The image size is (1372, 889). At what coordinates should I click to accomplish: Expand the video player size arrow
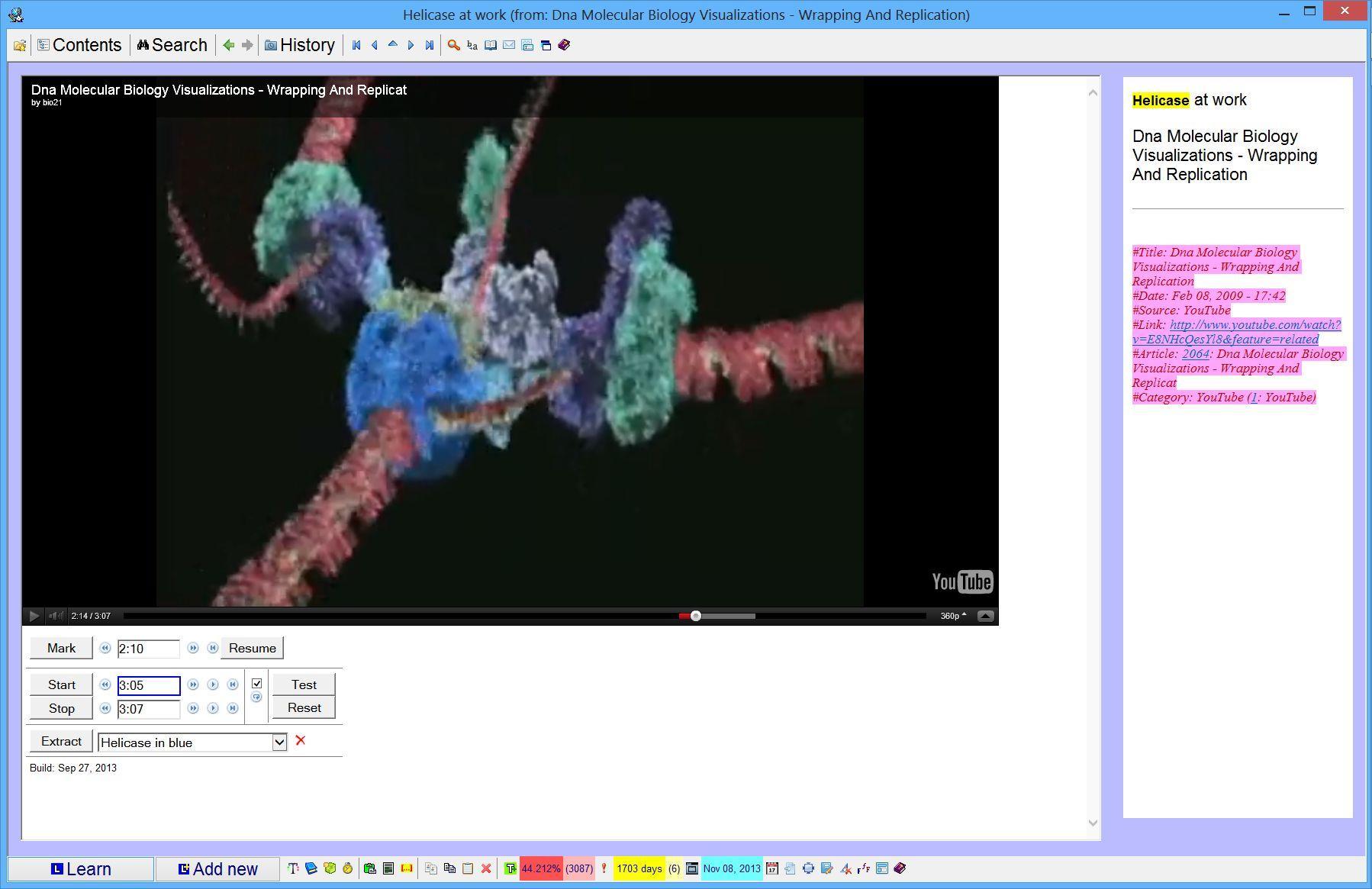[x=986, y=616]
